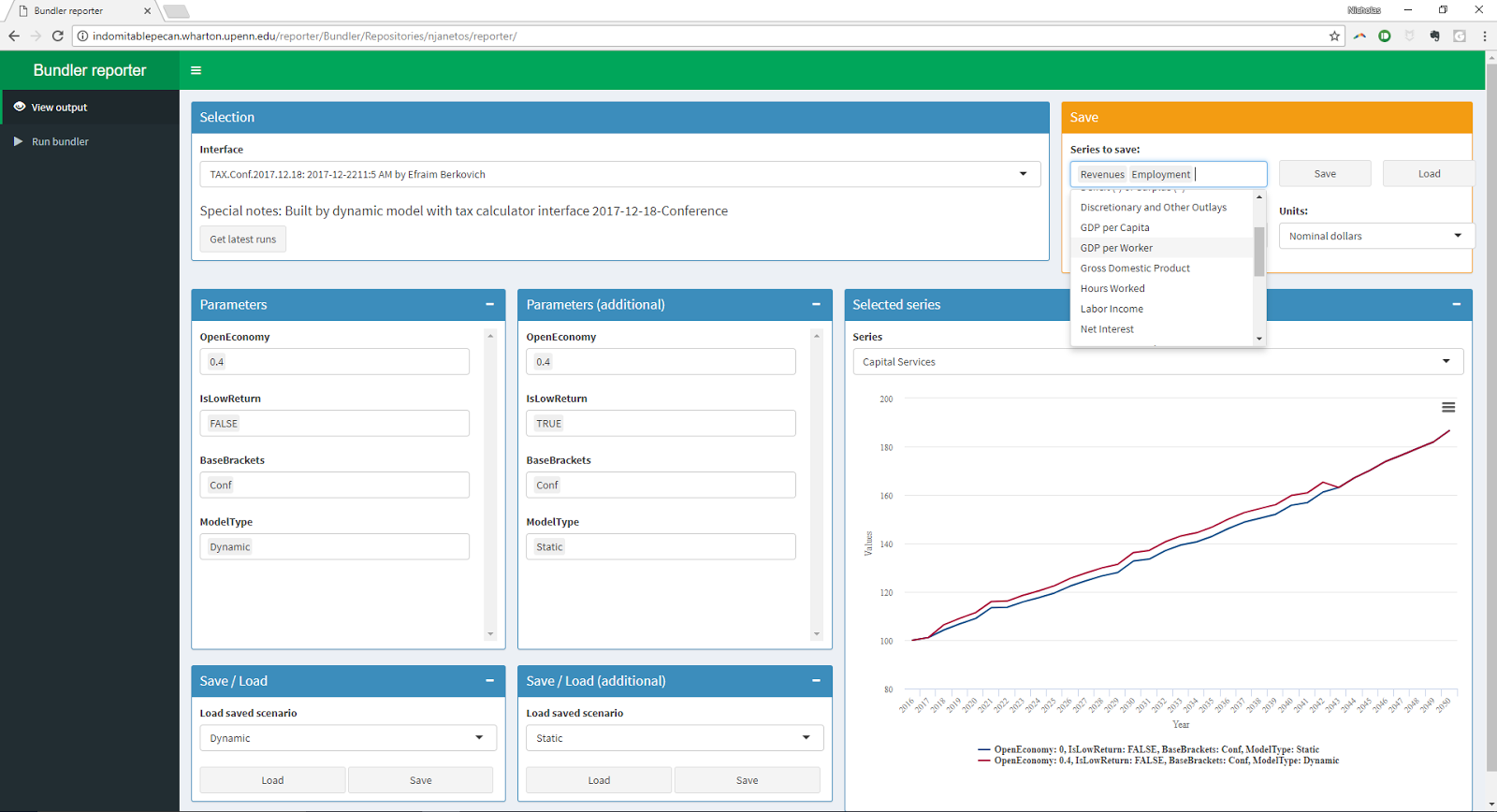Viewport: 1497px width, 812px height.
Task: Click Load under the Dynamic scenario
Action: [x=272, y=780]
